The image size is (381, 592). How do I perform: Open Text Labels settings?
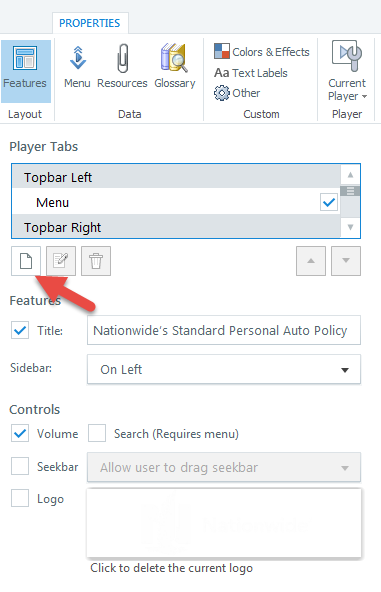pyautogui.click(x=251, y=73)
